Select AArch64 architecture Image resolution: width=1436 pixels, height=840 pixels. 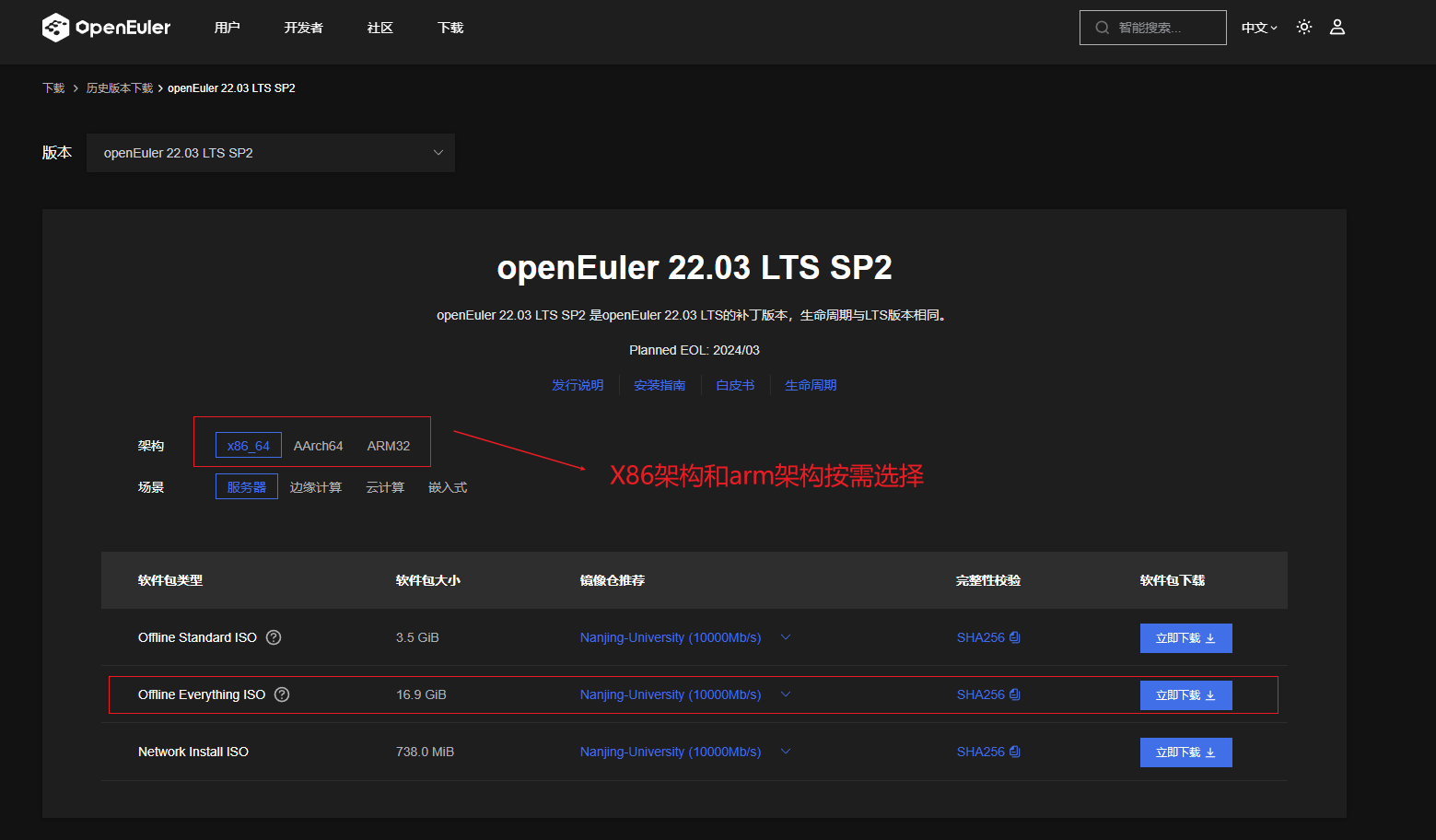click(x=318, y=446)
